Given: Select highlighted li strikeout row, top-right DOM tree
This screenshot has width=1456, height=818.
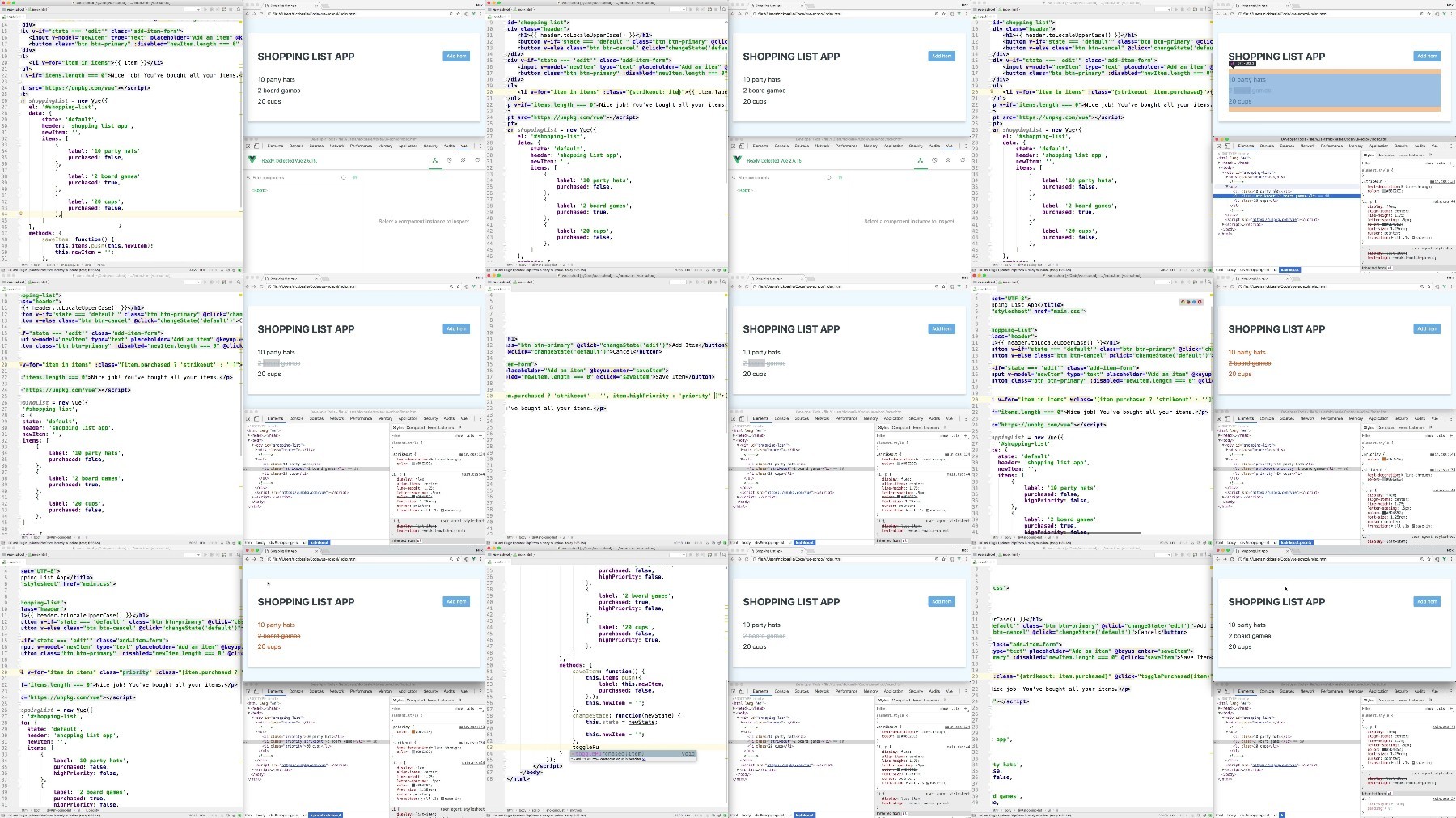Looking at the screenshot, I should click(1286, 196).
